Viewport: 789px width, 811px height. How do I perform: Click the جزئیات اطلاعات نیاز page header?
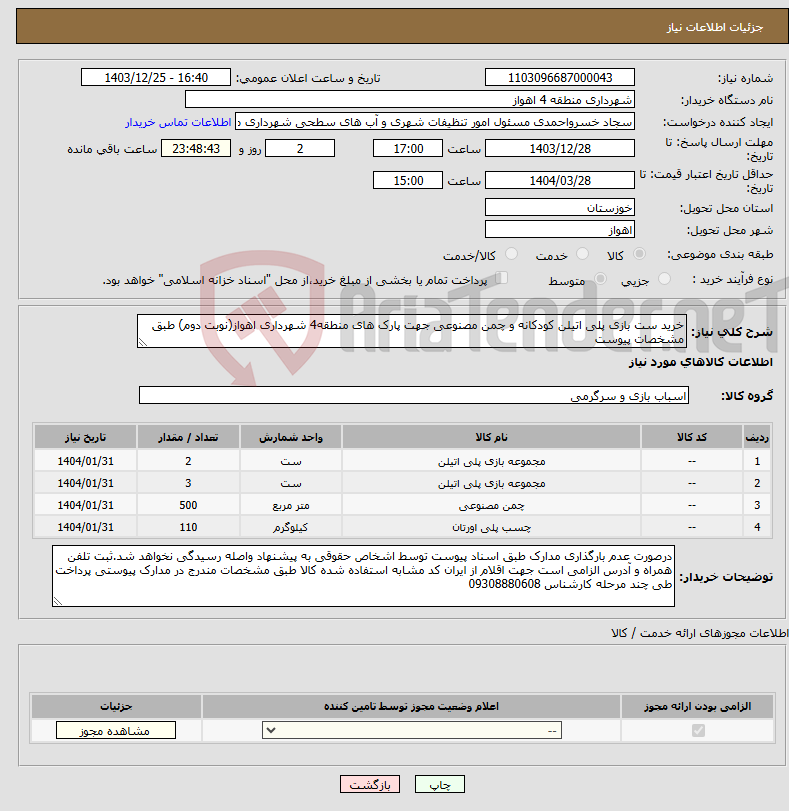[x=714, y=27]
